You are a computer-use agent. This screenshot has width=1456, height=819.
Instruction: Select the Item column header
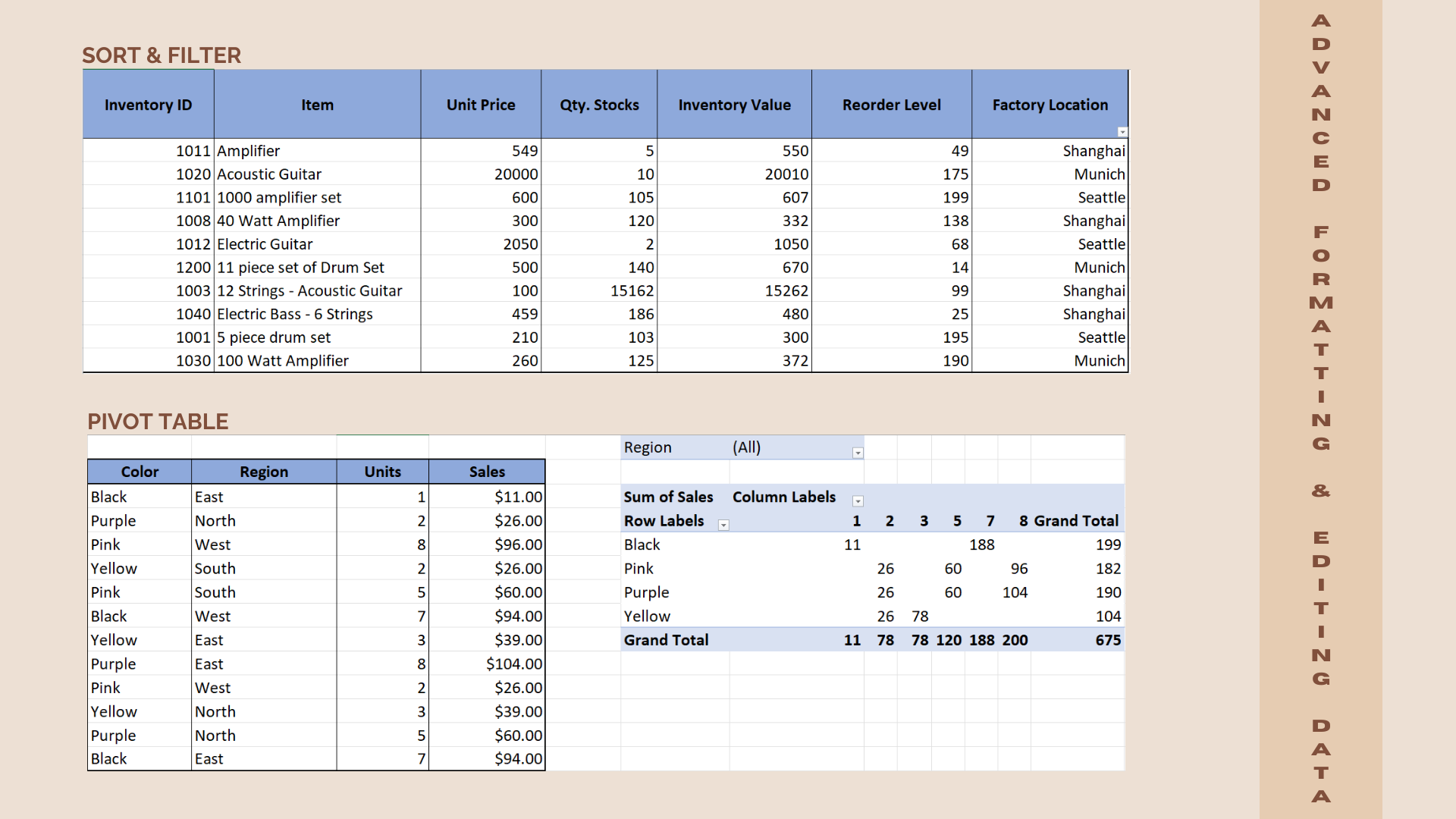[317, 105]
